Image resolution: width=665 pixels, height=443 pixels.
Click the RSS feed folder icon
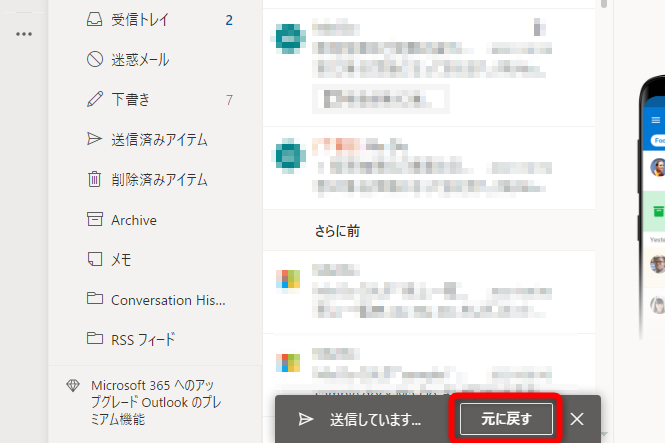95,338
